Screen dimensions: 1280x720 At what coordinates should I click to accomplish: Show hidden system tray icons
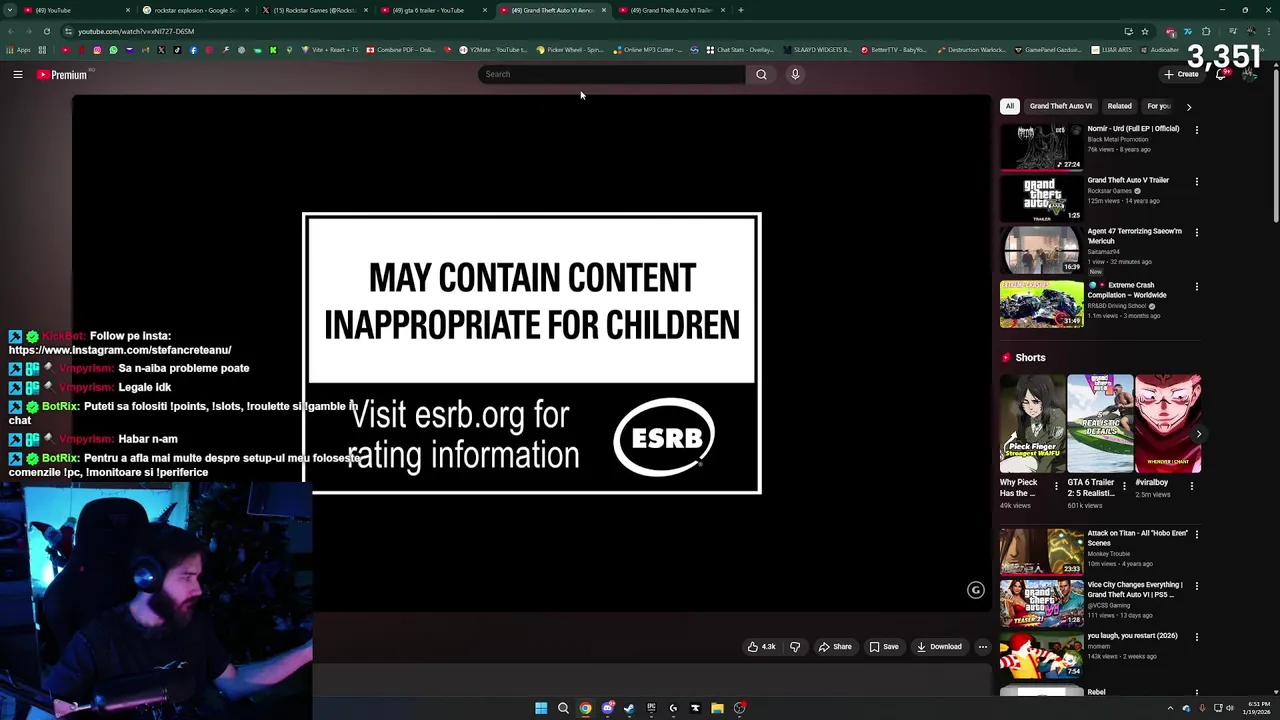click(x=1170, y=708)
